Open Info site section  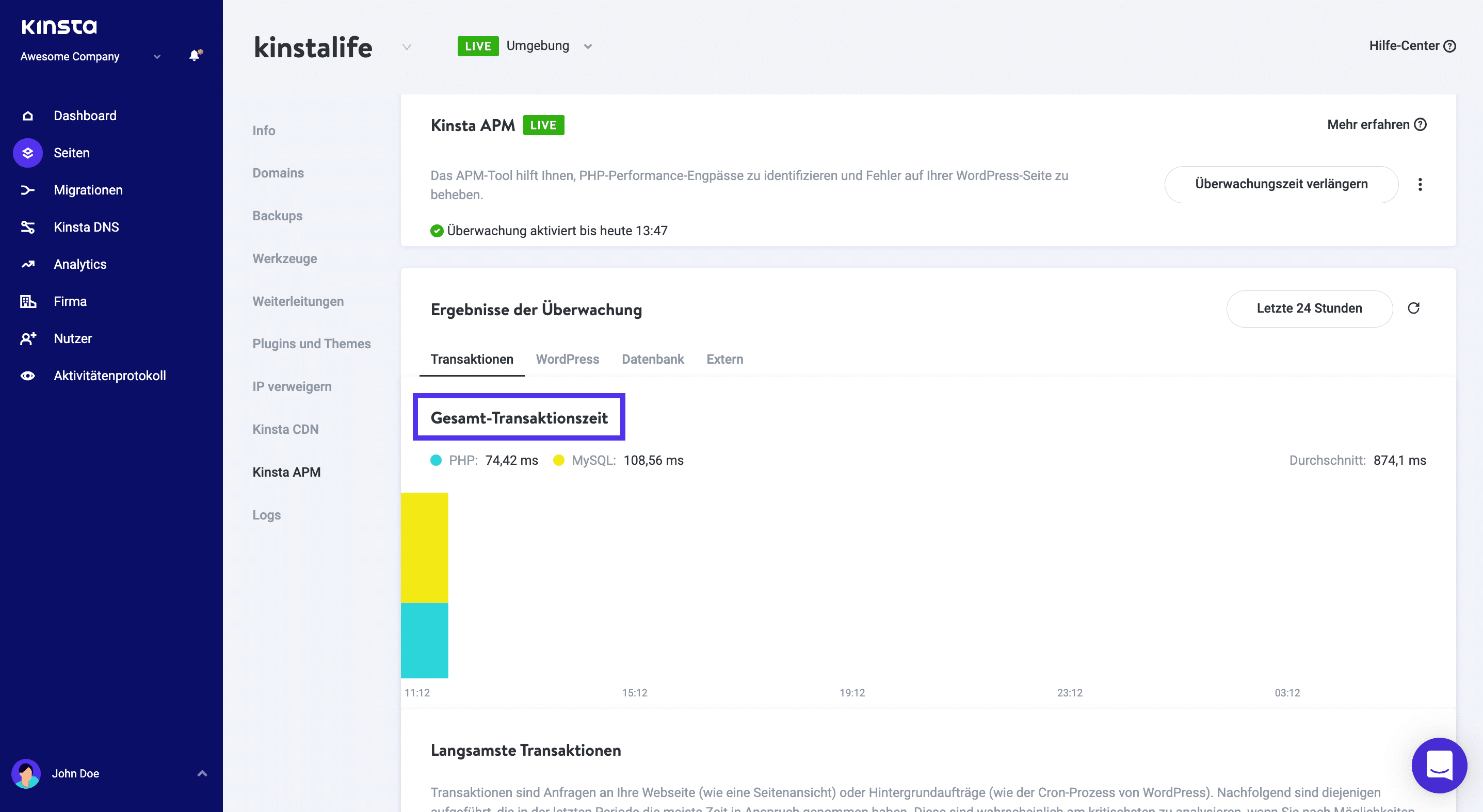(x=264, y=131)
